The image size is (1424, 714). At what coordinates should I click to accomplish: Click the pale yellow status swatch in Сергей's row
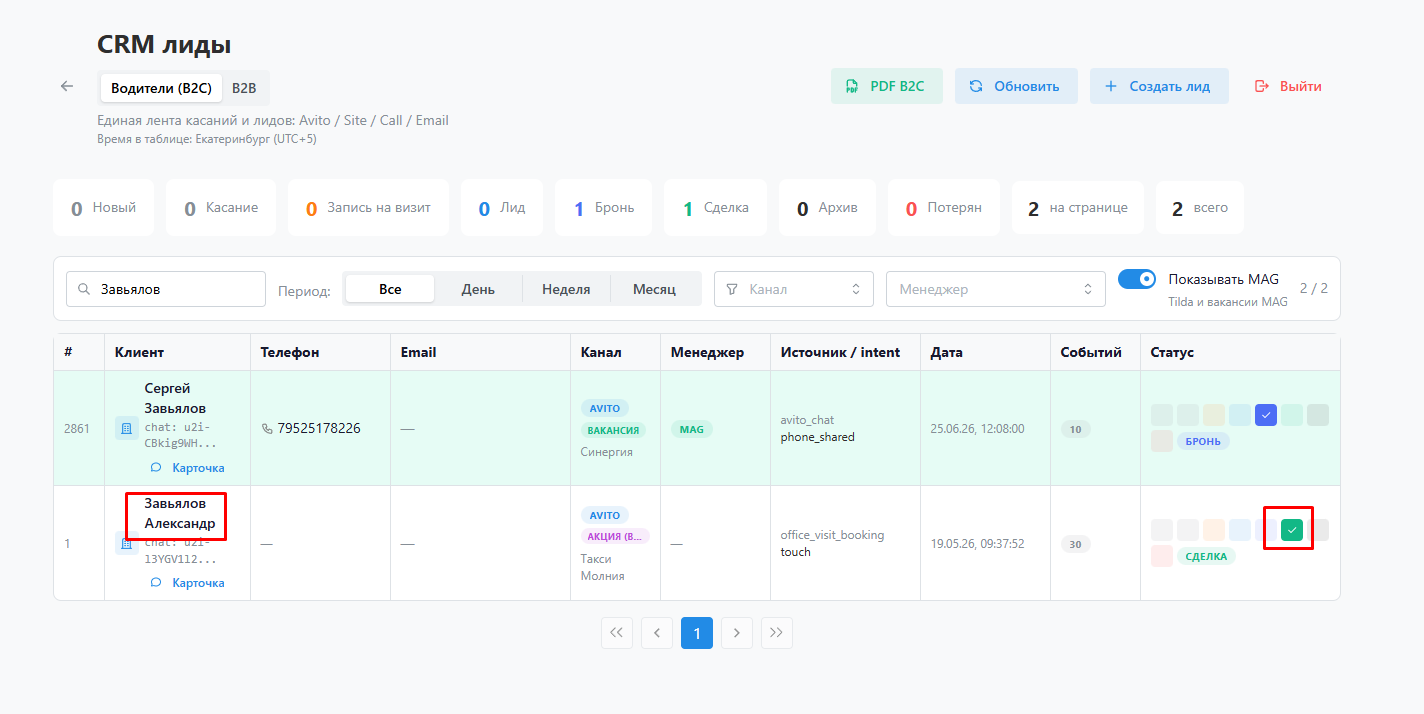tap(1214, 415)
